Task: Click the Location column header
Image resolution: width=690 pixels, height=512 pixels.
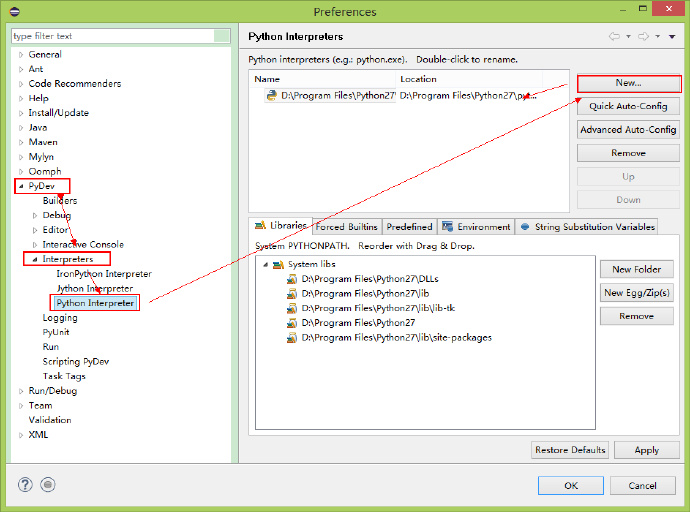Action: click(469, 79)
